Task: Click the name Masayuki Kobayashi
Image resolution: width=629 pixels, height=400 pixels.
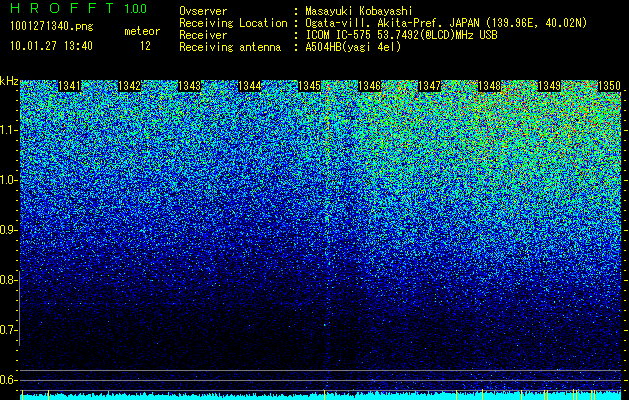Action: (359, 11)
